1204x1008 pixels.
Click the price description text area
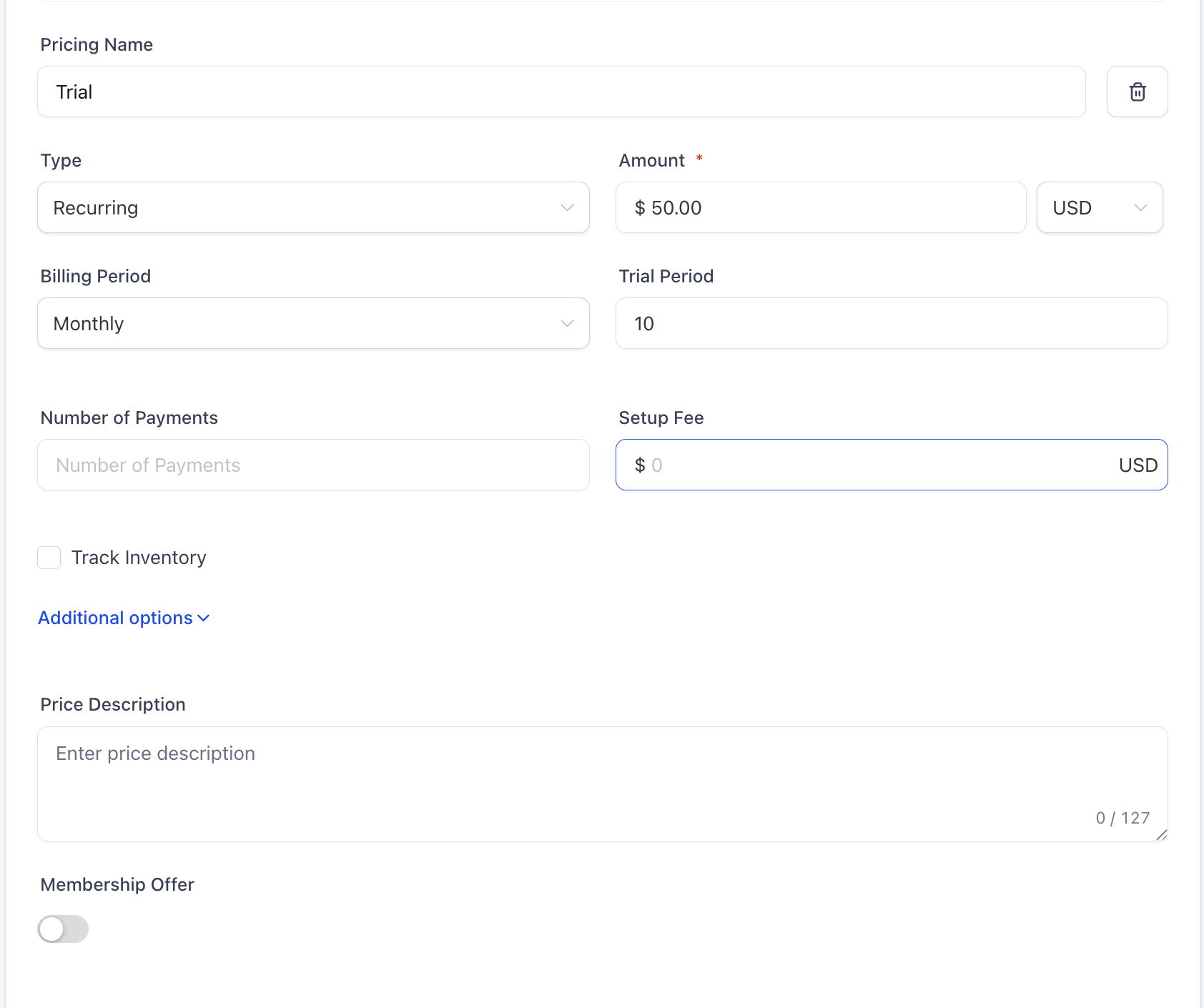(x=602, y=779)
